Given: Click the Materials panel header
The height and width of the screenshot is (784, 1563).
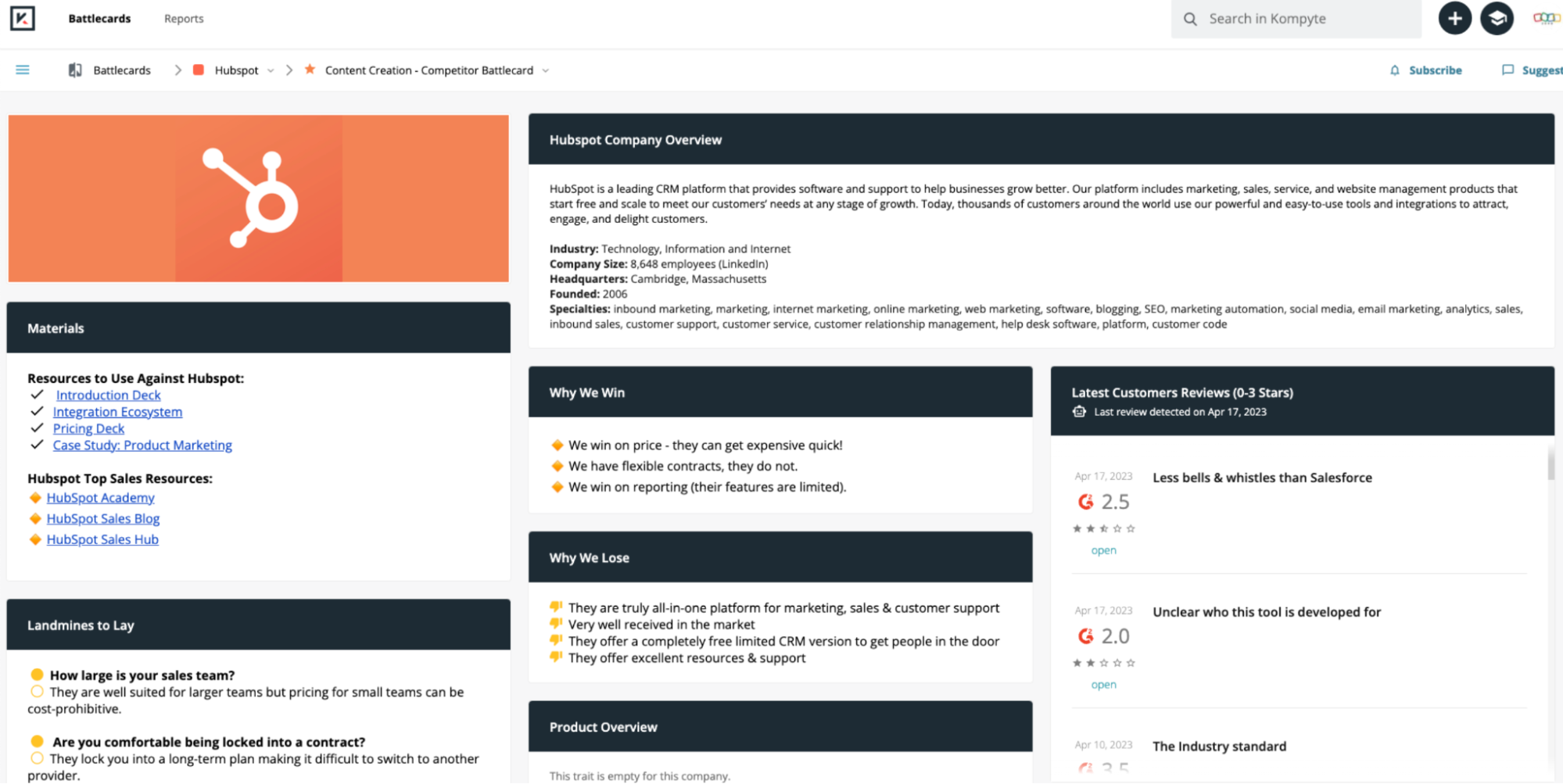Looking at the screenshot, I should (x=258, y=328).
